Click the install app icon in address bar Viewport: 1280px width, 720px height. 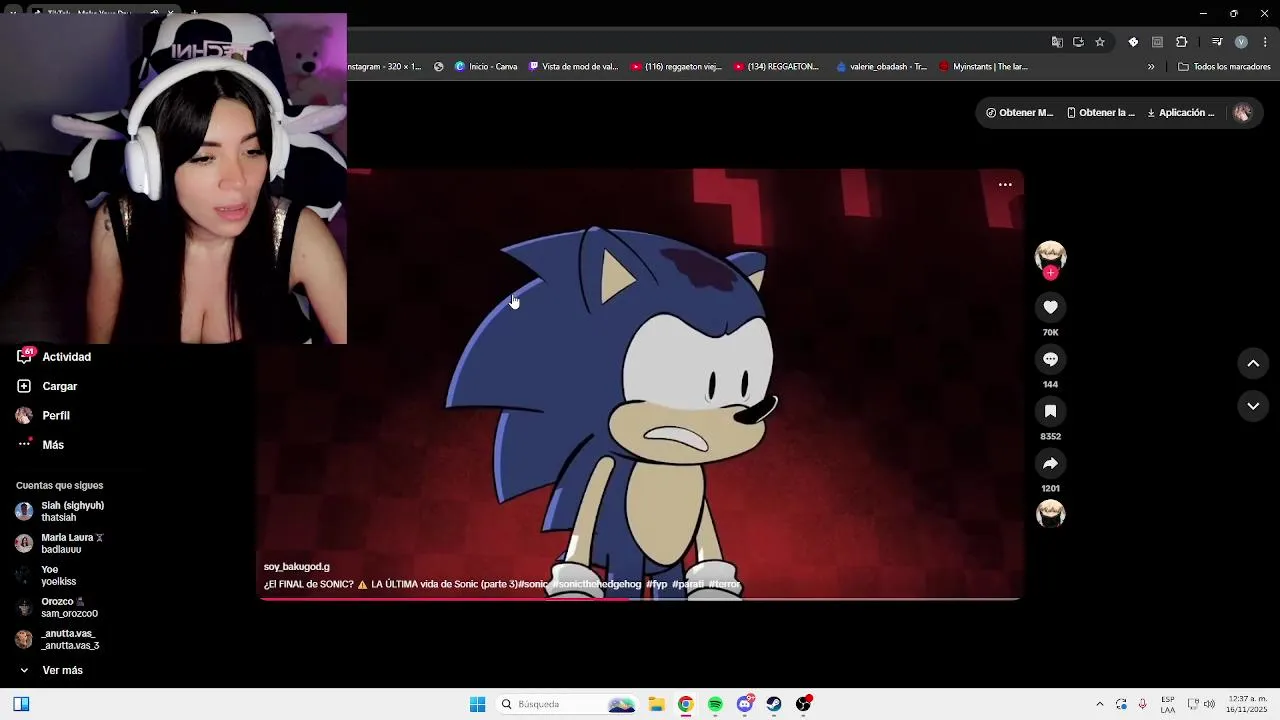[x=1078, y=42]
